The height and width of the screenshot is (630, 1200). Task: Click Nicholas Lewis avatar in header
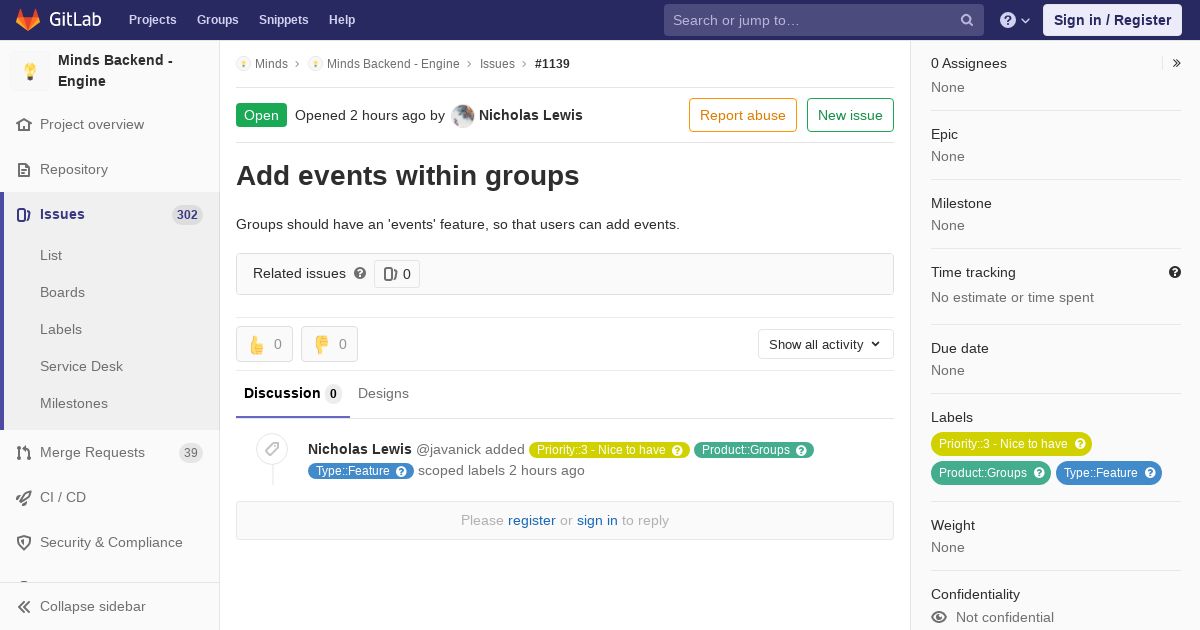[x=463, y=116]
